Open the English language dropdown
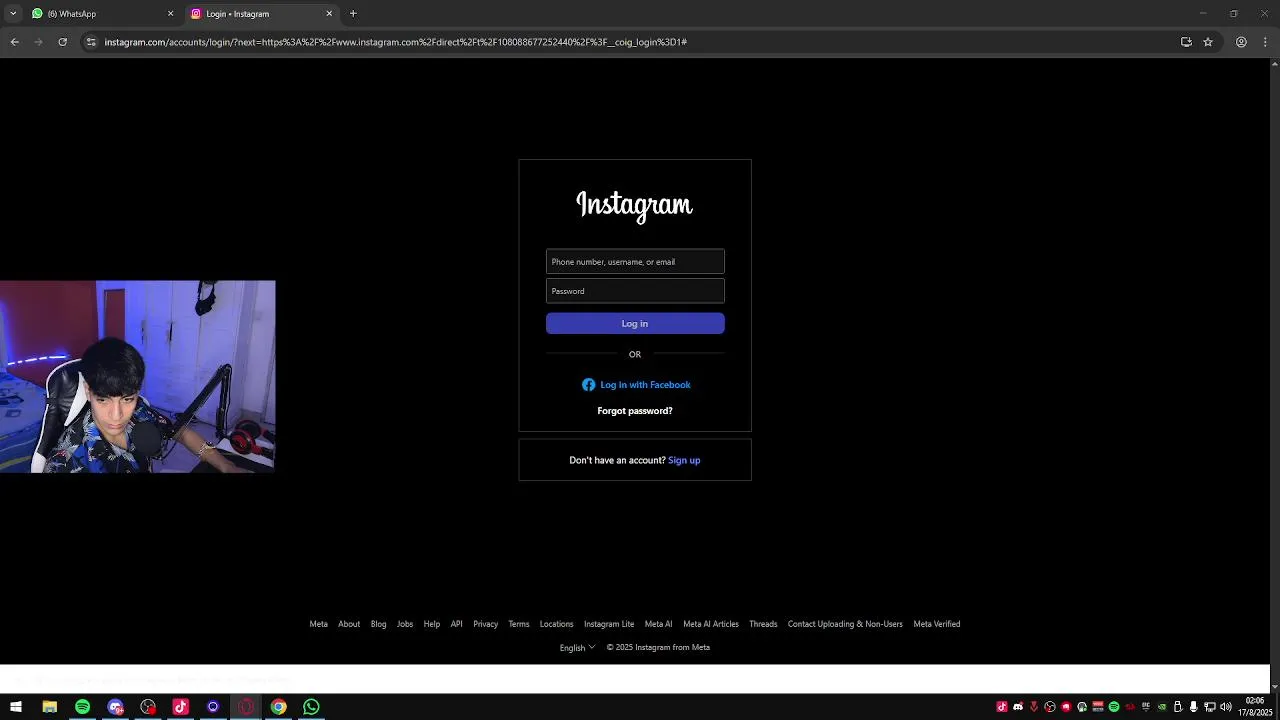Viewport: 1280px width, 720px height. (578, 647)
